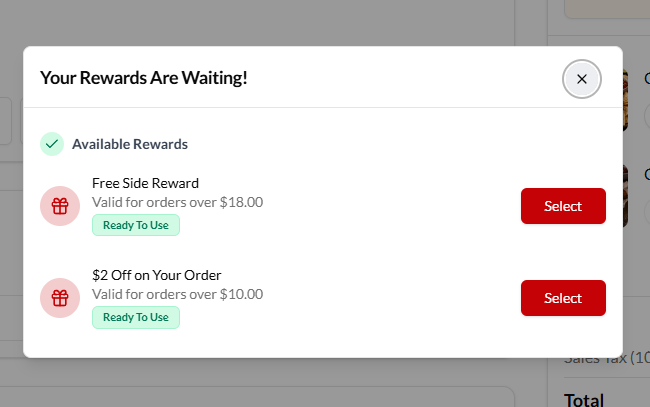Click "Valid for orders over $10.00" text

(177, 294)
